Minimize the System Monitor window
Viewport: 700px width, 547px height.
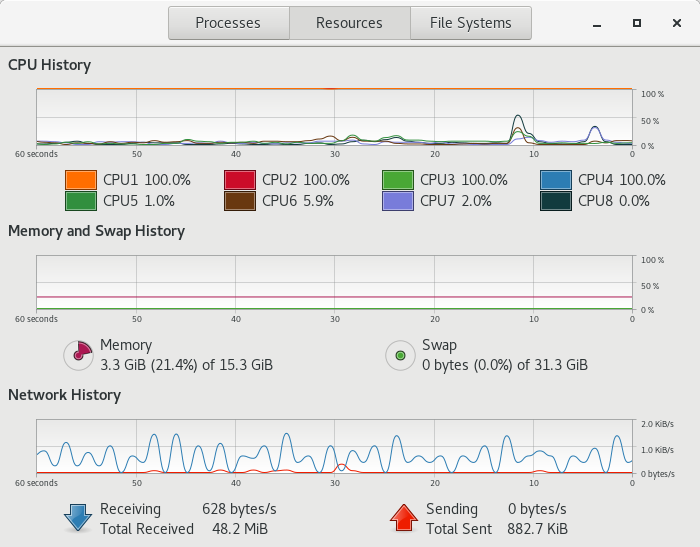(597, 23)
